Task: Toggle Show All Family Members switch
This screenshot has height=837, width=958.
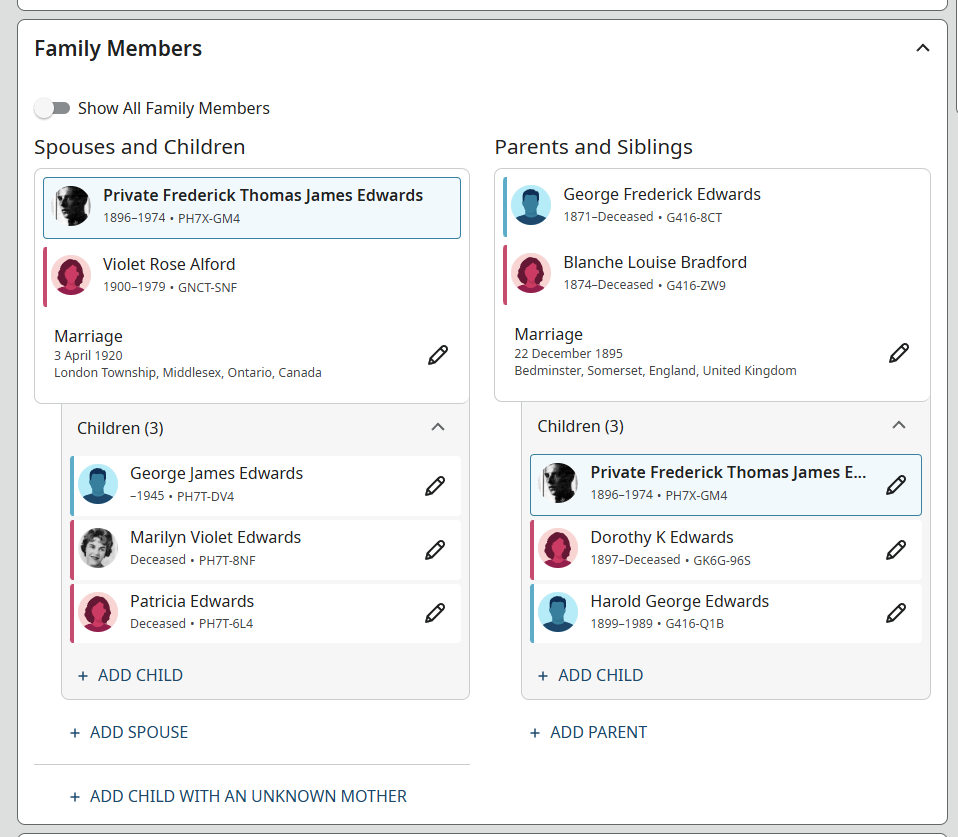Action: click(52, 108)
